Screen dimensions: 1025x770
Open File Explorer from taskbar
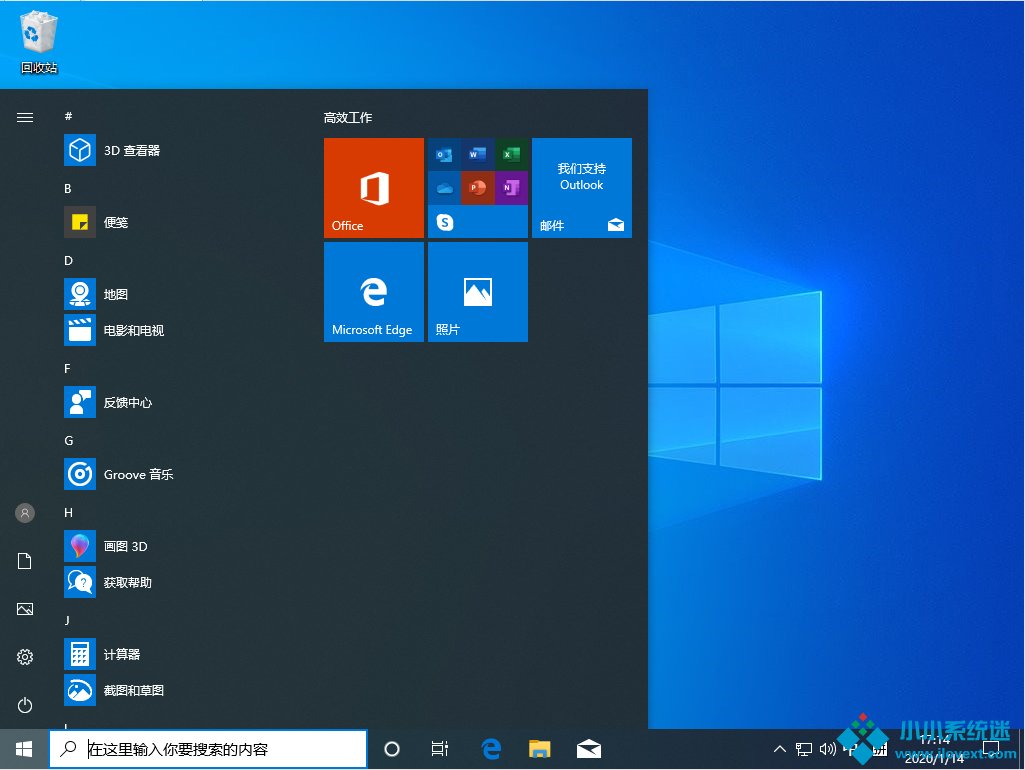[539, 749]
